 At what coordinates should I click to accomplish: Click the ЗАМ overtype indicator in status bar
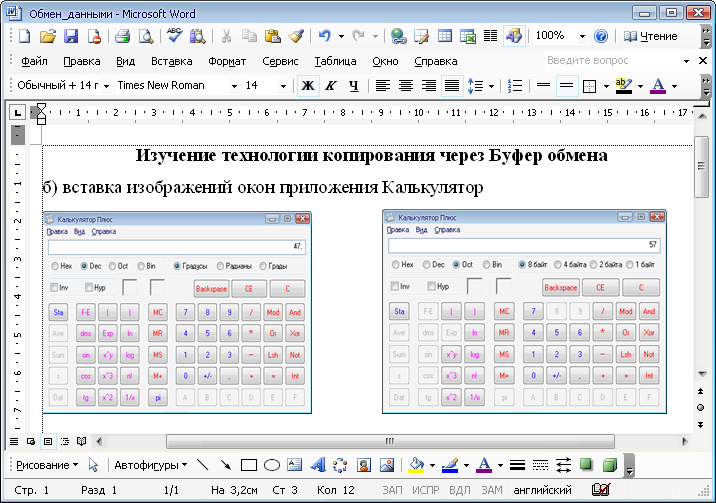click(492, 490)
